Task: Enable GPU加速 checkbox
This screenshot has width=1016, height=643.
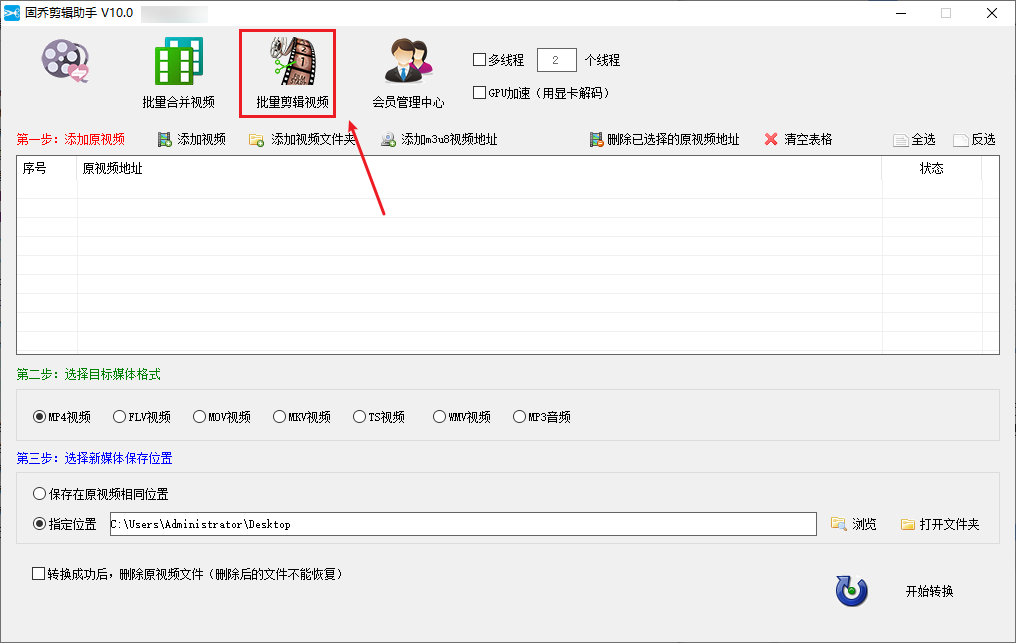Action: click(480, 93)
